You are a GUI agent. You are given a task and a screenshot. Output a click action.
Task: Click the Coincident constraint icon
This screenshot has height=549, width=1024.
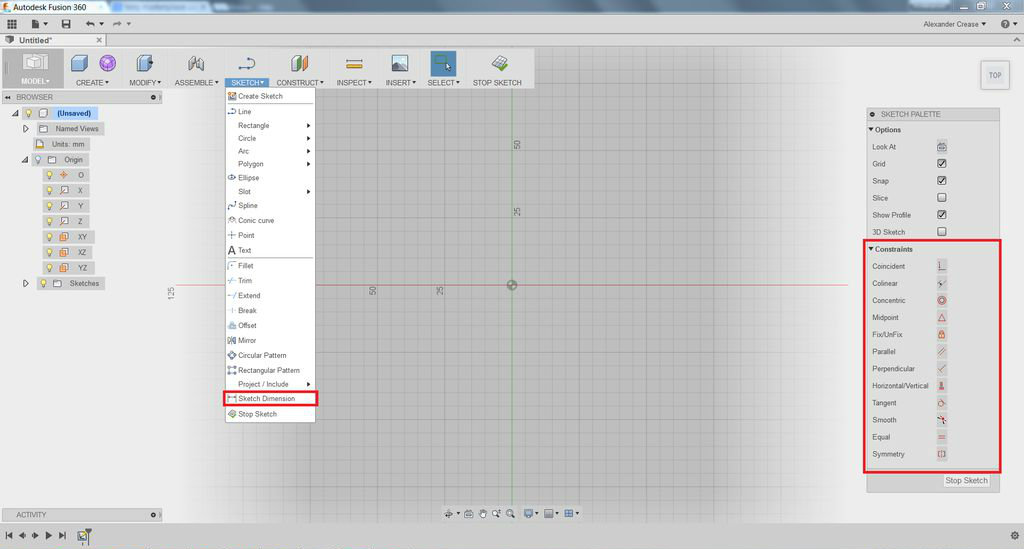tap(942, 266)
